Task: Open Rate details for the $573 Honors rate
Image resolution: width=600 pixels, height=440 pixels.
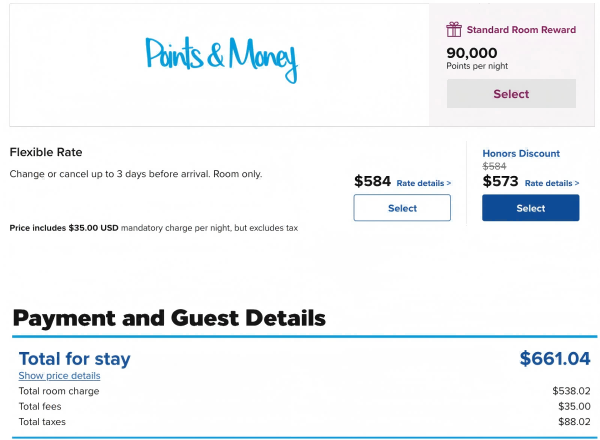Action: pyautogui.click(x=552, y=183)
